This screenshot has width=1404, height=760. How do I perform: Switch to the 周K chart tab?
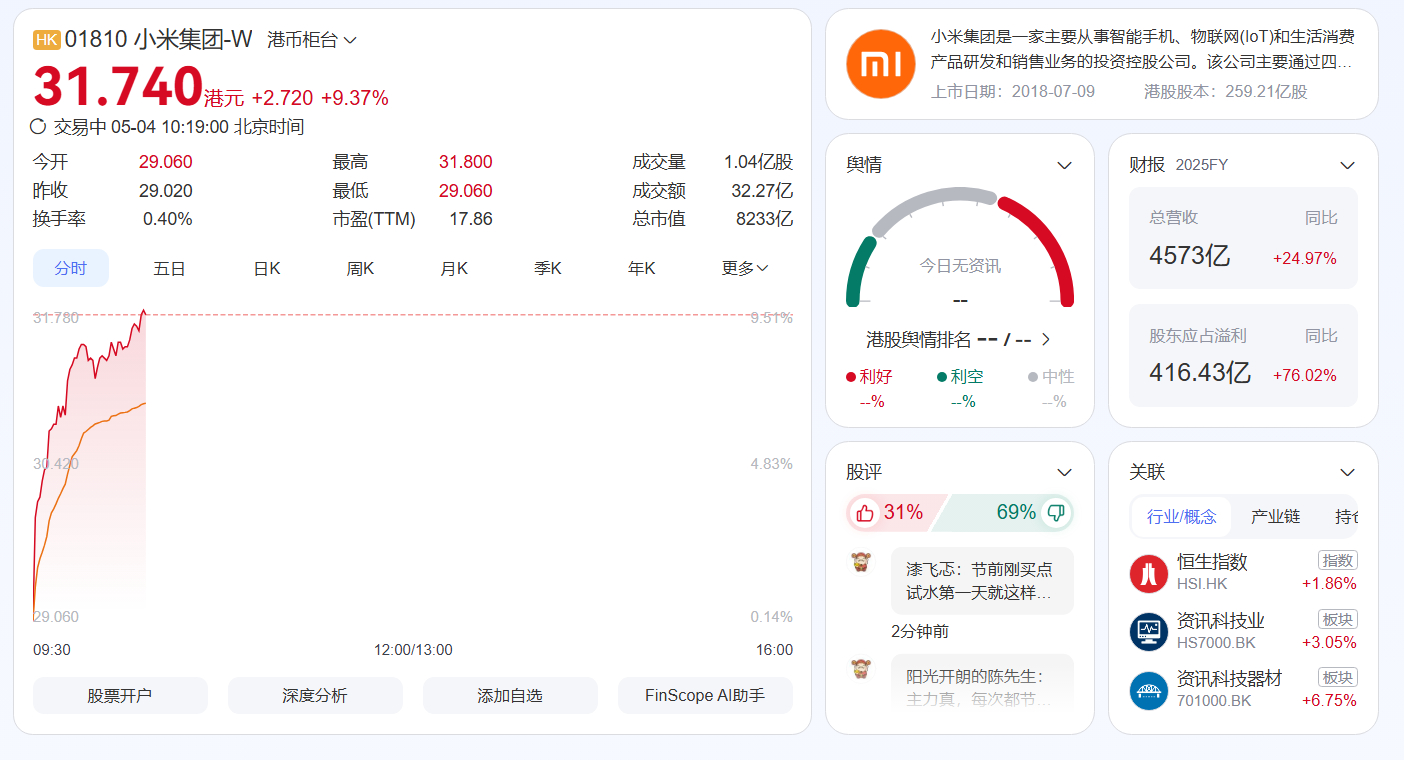(x=360, y=268)
